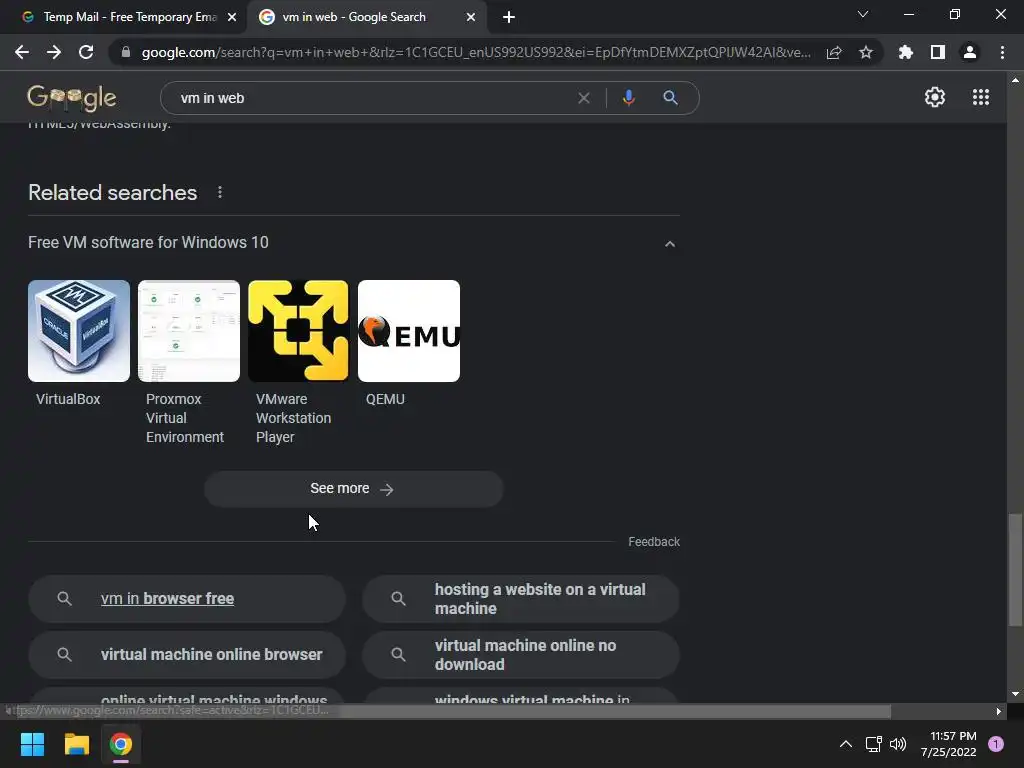Open the QEMU thumbnail

(x=409, y=330)
